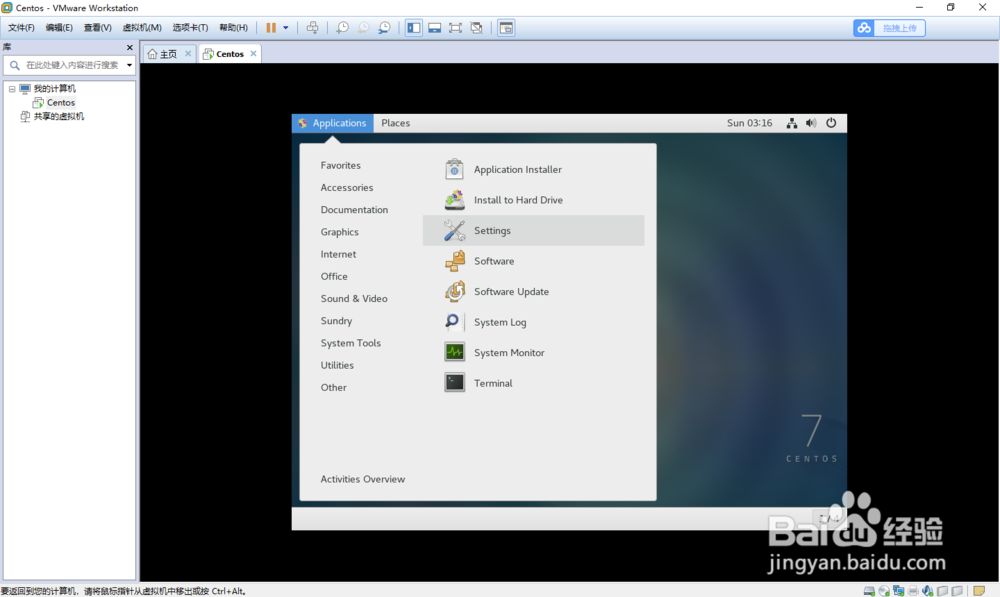Open the Places menu in the CentOS panel
This screenshot has height=597, width=1000.
pyautogui.click(x=395, y=123)
